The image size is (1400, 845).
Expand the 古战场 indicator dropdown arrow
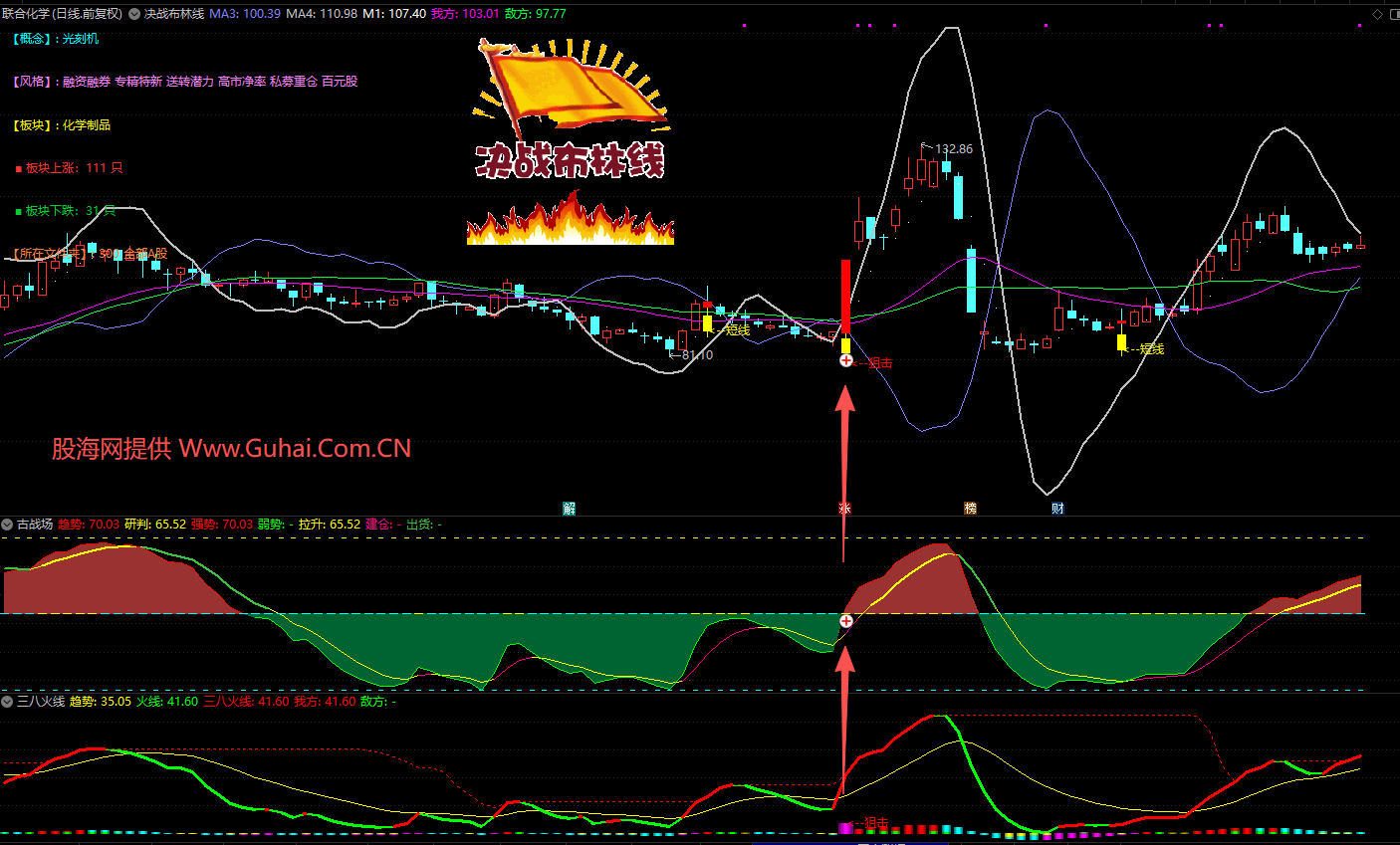(8, 525)
